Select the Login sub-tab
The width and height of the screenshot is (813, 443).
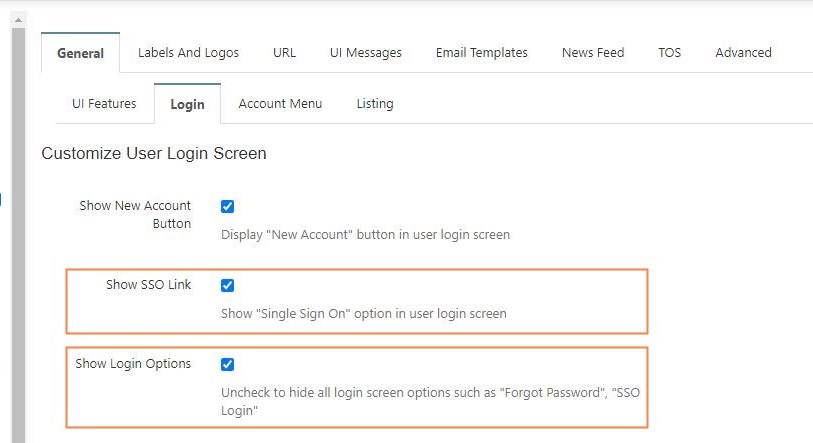[187, 104]
